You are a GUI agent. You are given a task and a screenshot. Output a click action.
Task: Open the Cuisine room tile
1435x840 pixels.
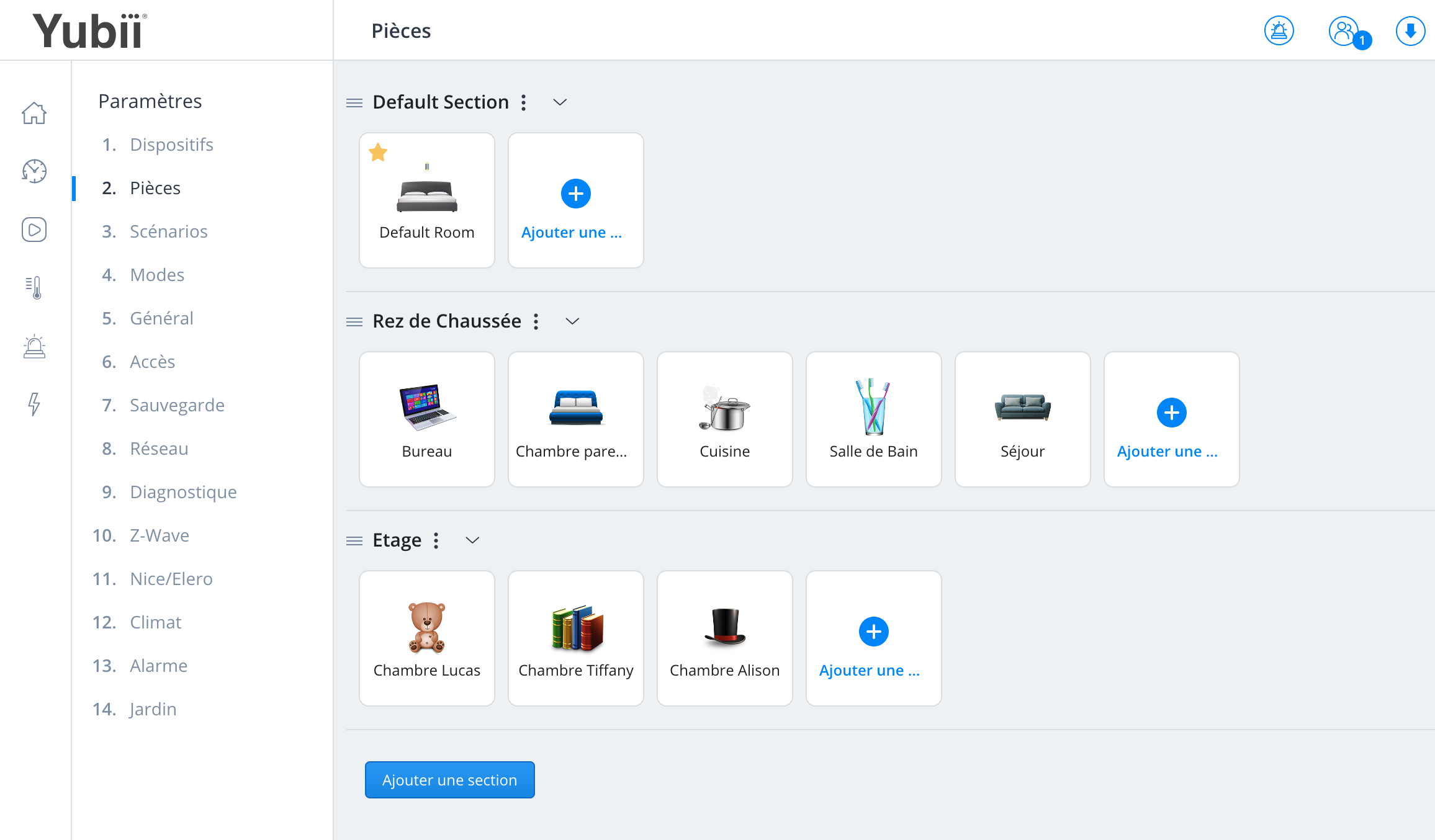pos(724,419)
